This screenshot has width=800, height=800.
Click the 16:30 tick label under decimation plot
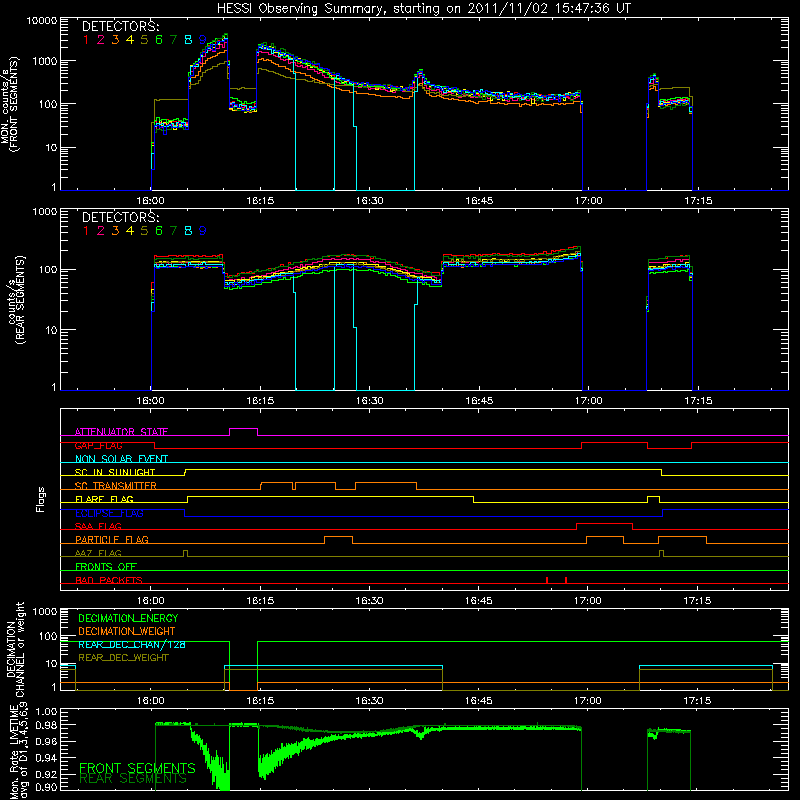(369, 701)
